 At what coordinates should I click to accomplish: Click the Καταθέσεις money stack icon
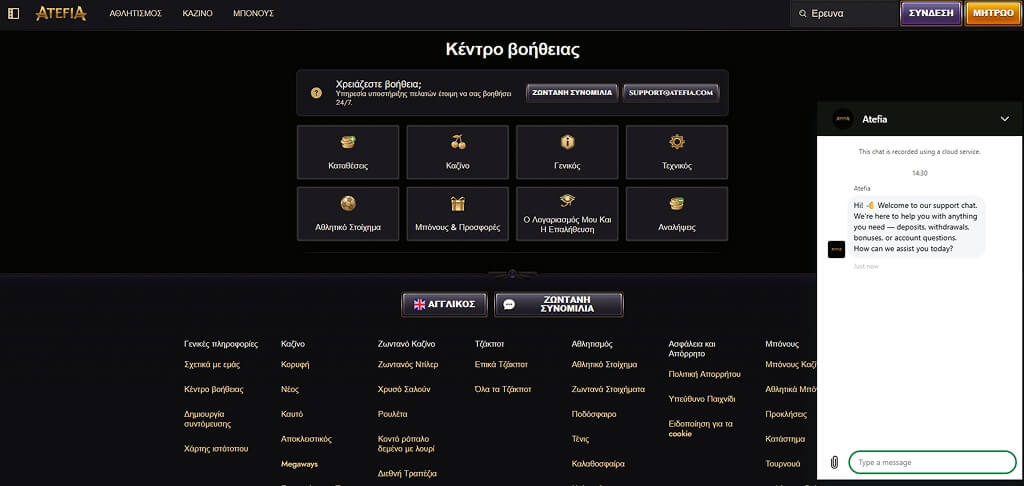(348, 142)
